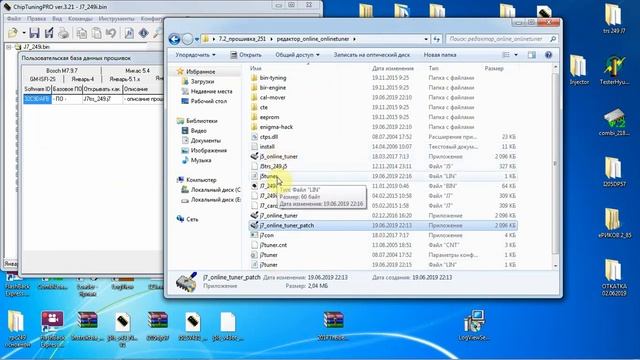Expand the J7_249.bin tree node
Image resolution: width=640 pixels, height=360 pixels.
pos(9,47)
